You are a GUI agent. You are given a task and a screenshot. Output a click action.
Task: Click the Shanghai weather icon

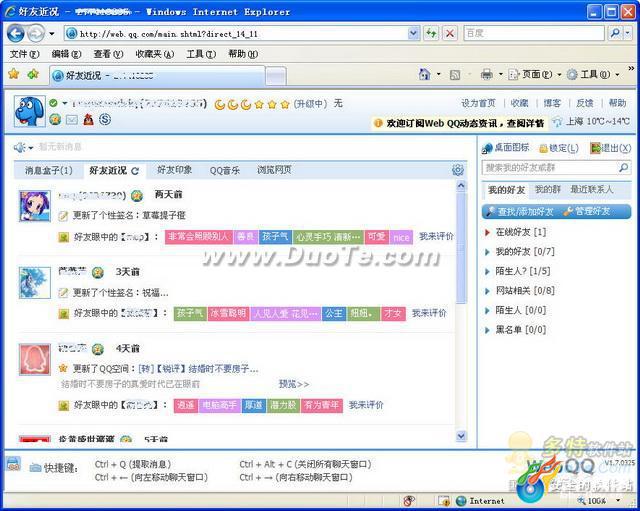click(x=557, y=122)
